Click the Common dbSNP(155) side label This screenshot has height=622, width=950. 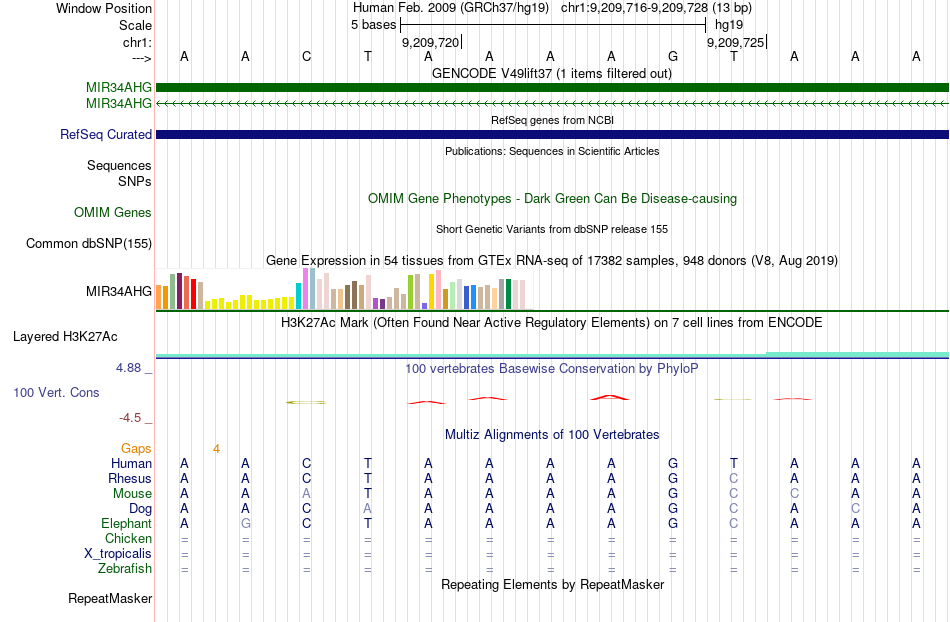[89, 243]
